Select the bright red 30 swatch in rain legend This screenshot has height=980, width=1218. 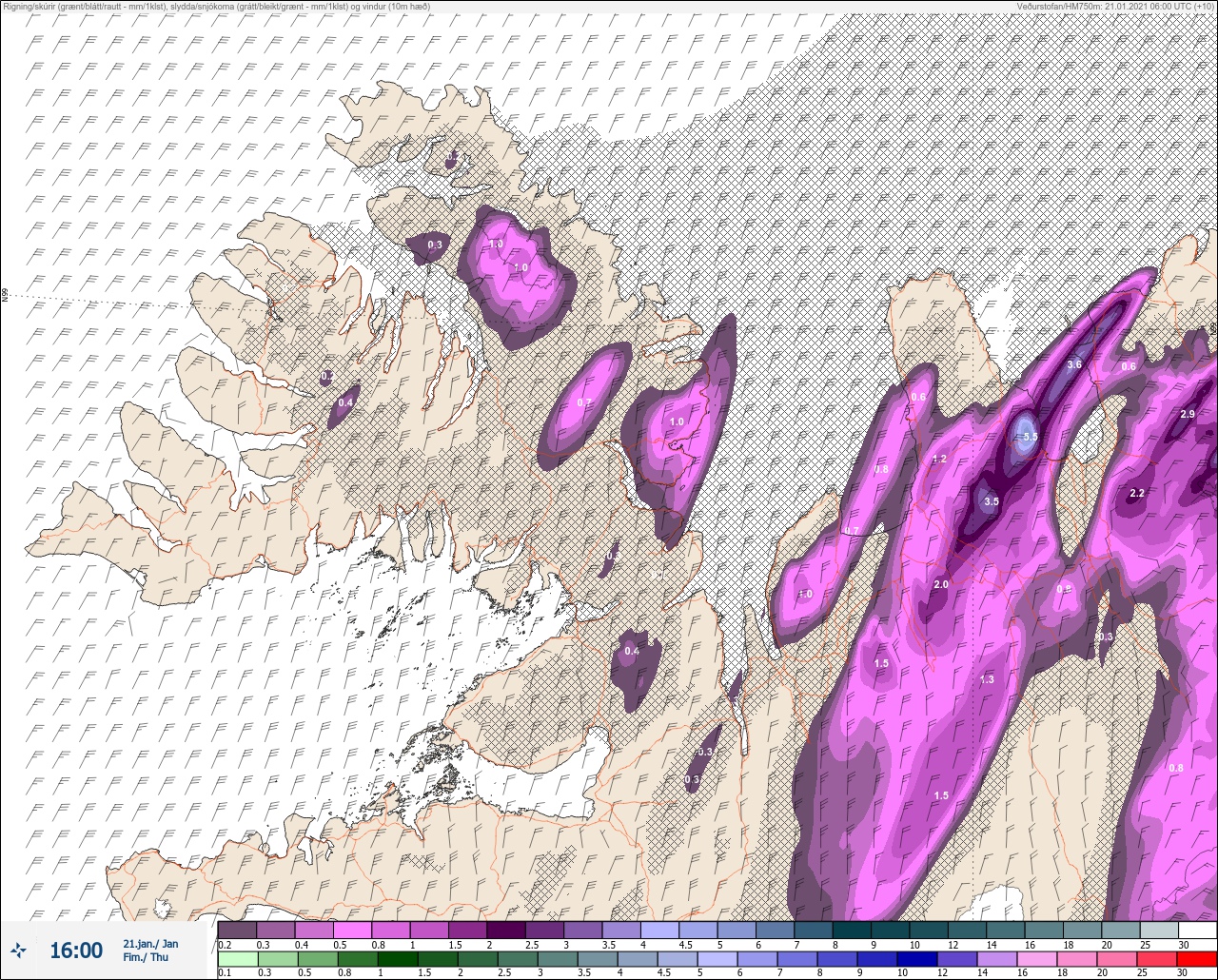[1197, 959]
